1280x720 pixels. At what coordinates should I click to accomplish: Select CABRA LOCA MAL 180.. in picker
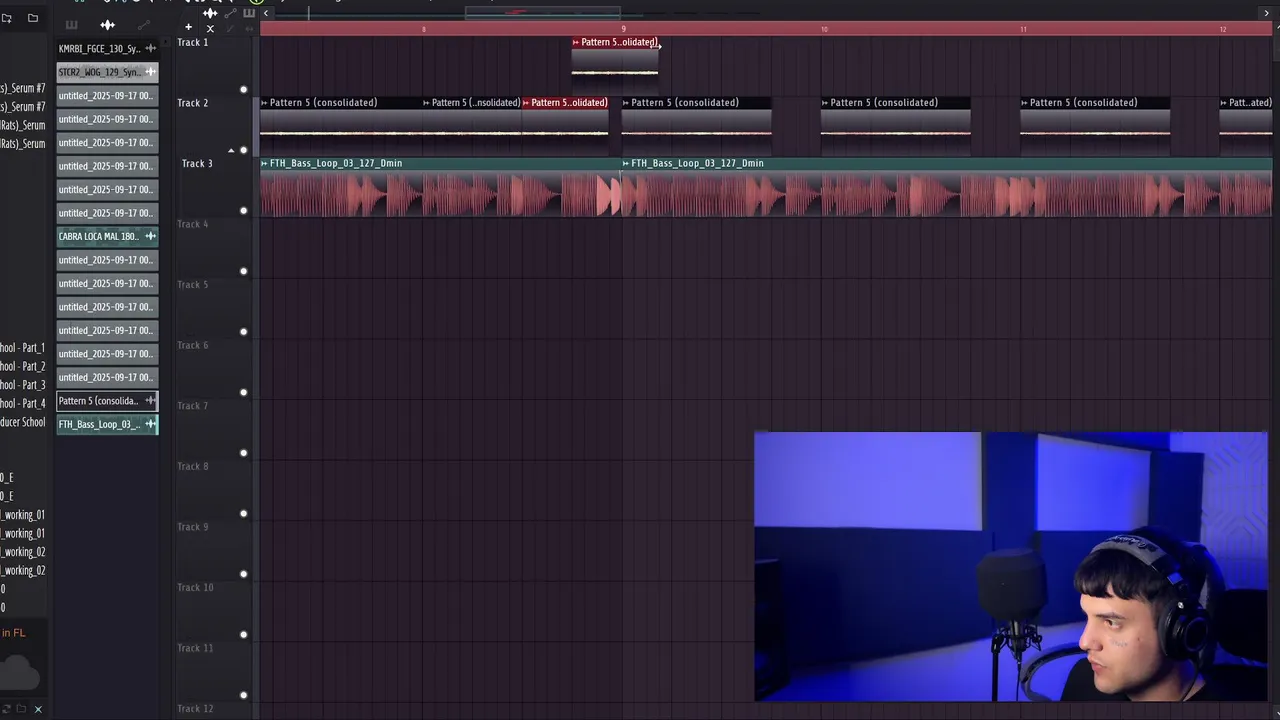point(107,236)
